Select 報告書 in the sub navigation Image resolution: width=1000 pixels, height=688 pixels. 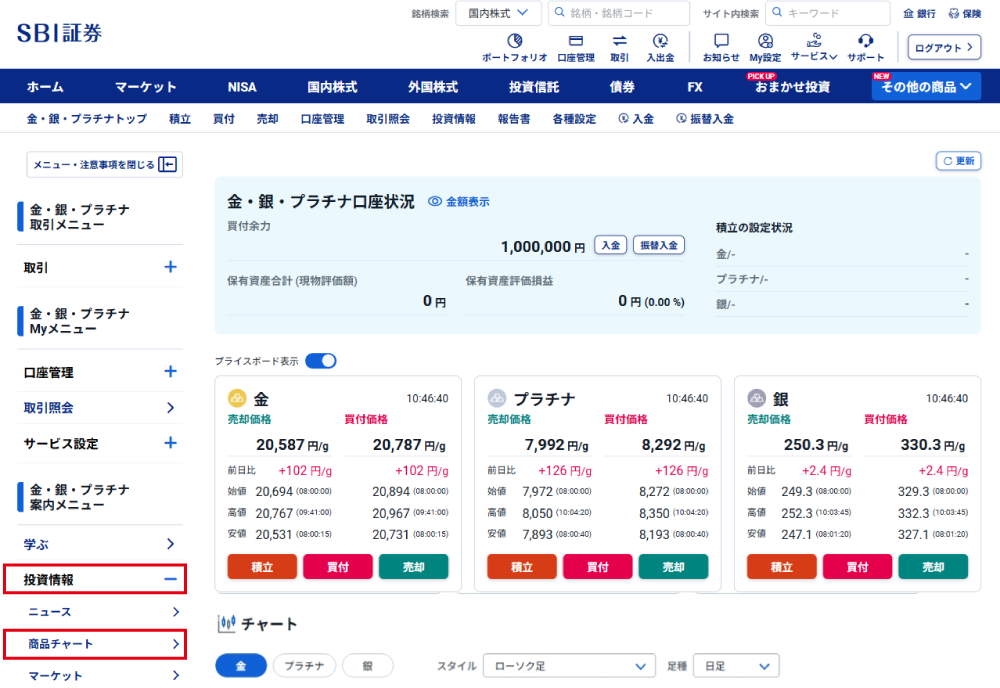tap(514, 119)
